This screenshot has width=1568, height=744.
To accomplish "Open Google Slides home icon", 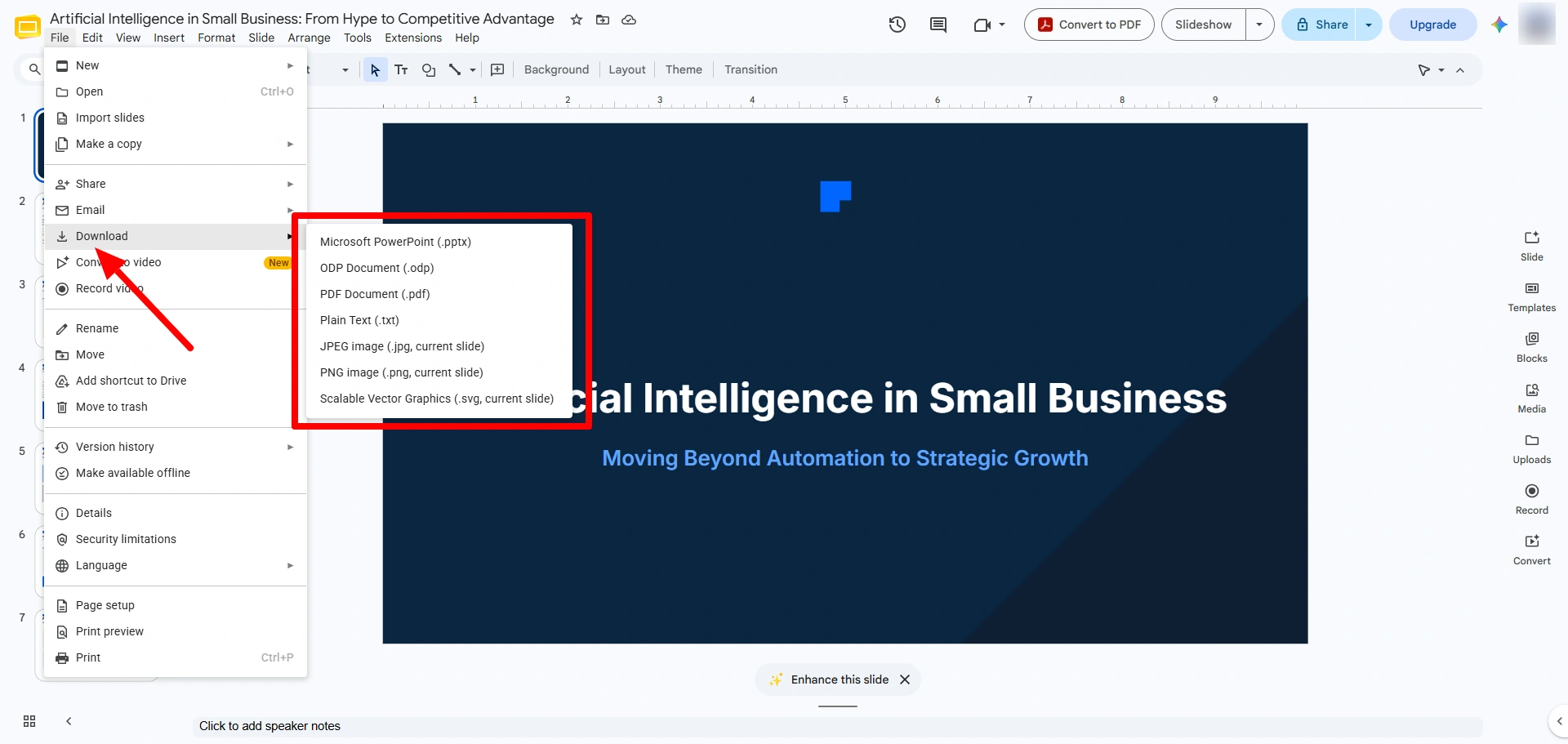I will point(28,28).
